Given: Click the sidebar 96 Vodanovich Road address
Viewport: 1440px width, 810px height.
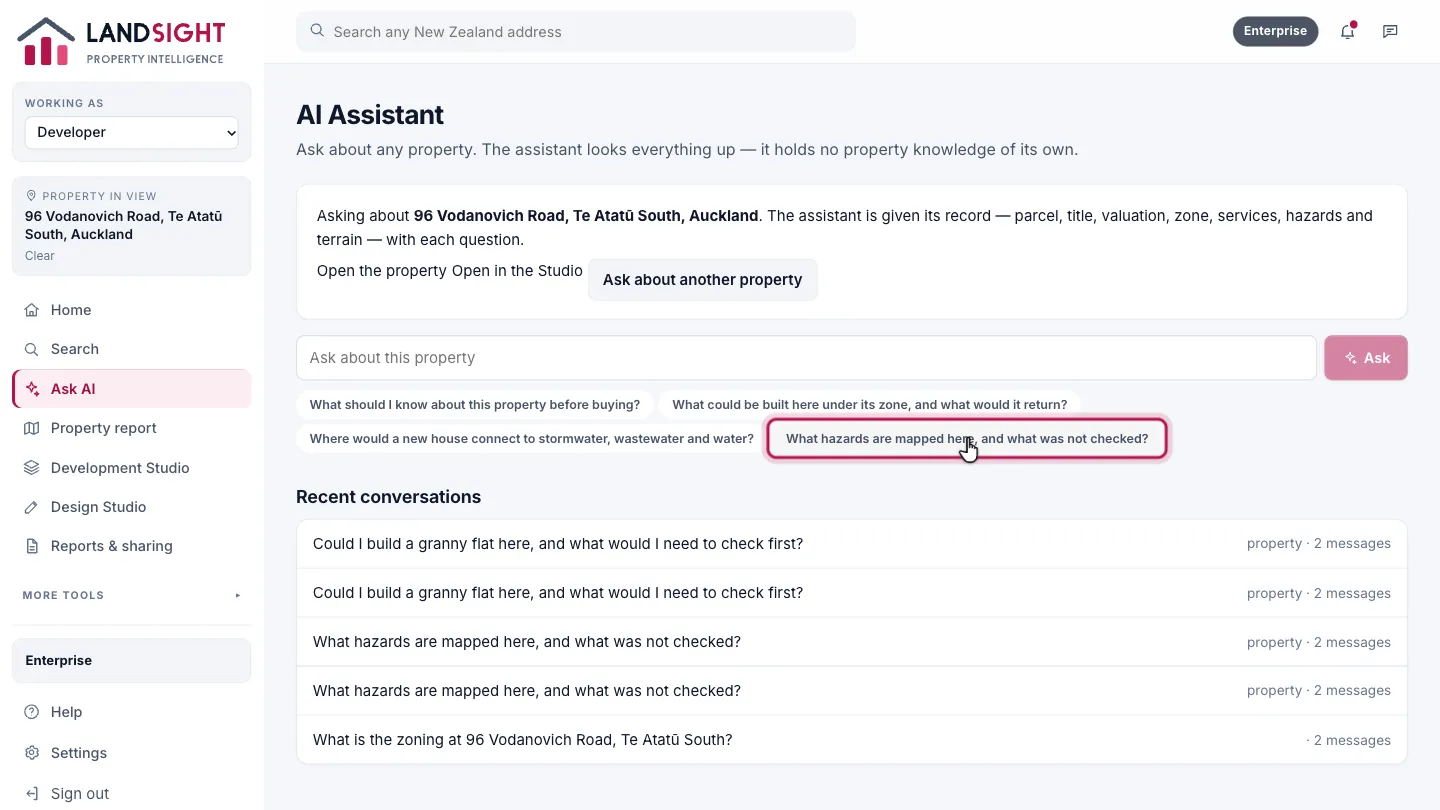Looking at the screenshot, I should coord(124,225).
